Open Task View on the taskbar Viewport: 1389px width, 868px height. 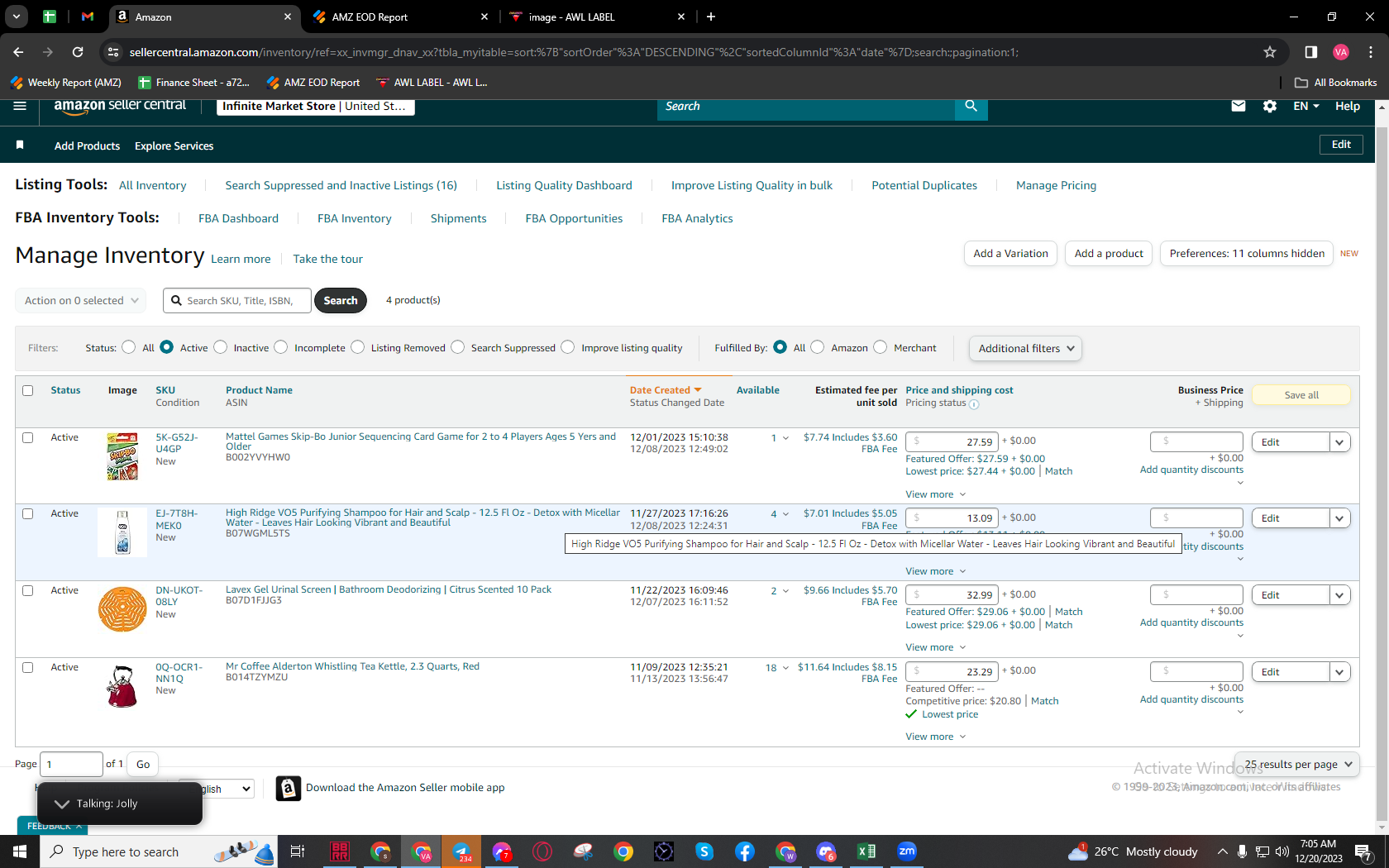coord(298,851)
